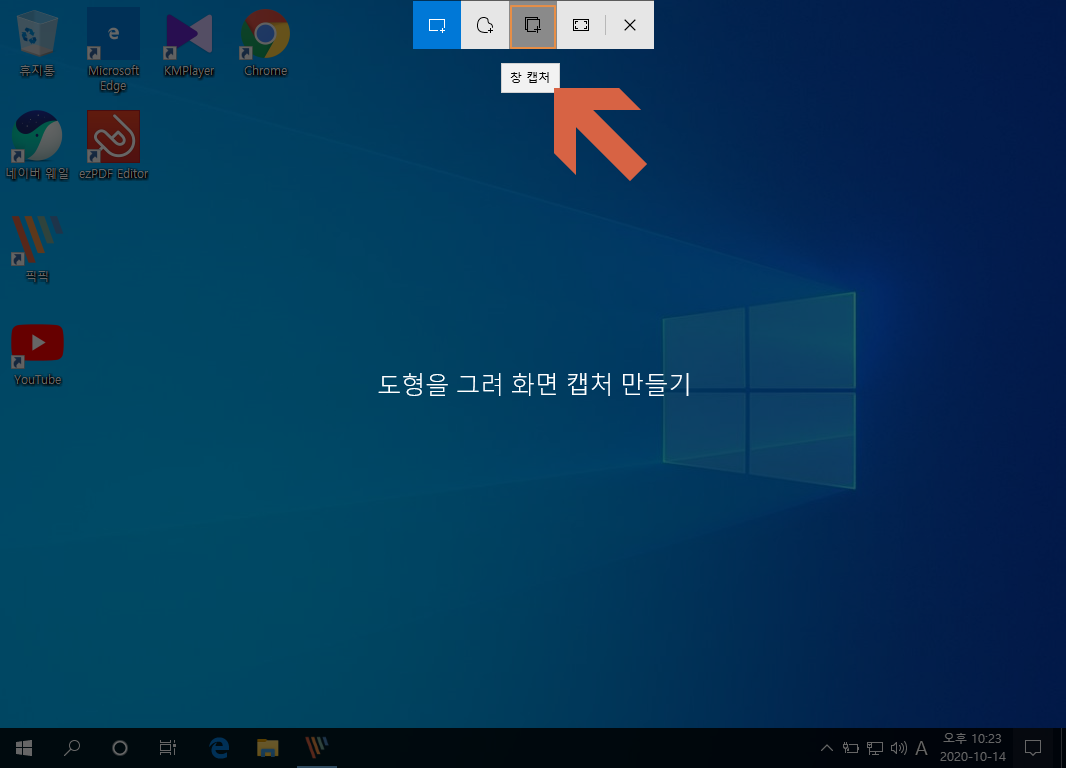Open the Action Center notifications
This screenshot has width=1066, height=768.
pos(1033,748)
